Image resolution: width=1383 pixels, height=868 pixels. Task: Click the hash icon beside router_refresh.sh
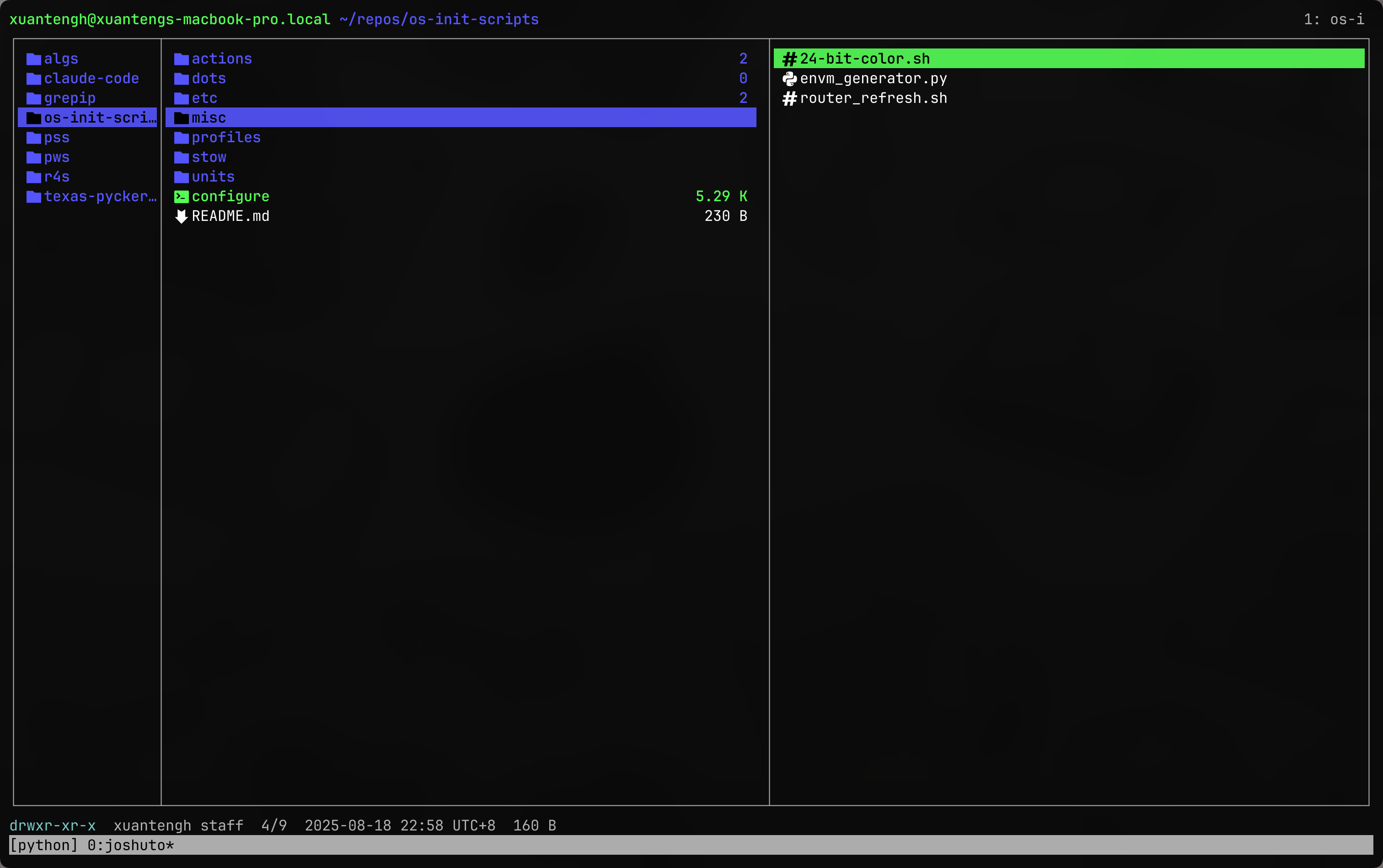tap(789, 98)
